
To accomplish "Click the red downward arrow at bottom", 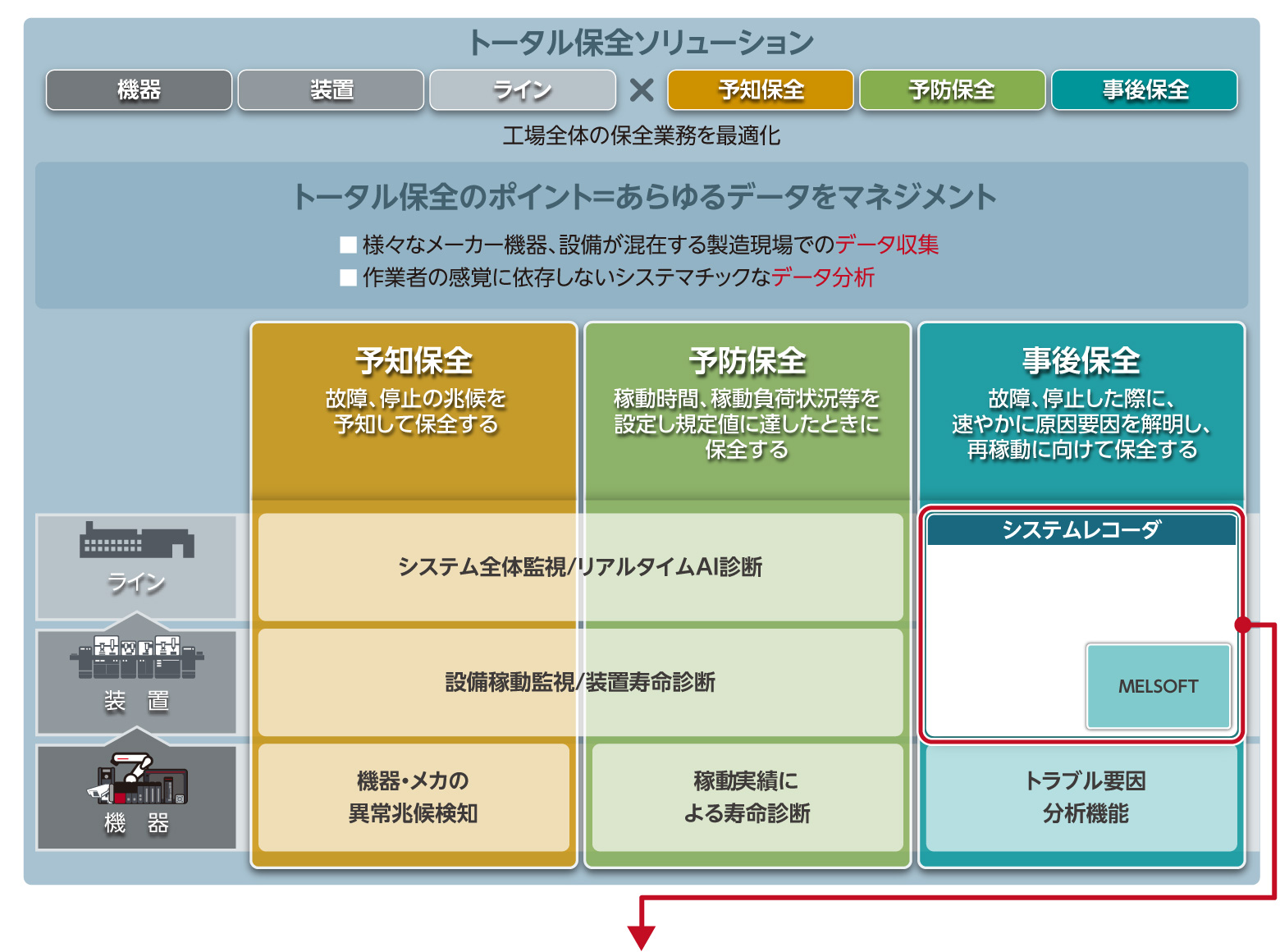I will click(x=641, y=936).
